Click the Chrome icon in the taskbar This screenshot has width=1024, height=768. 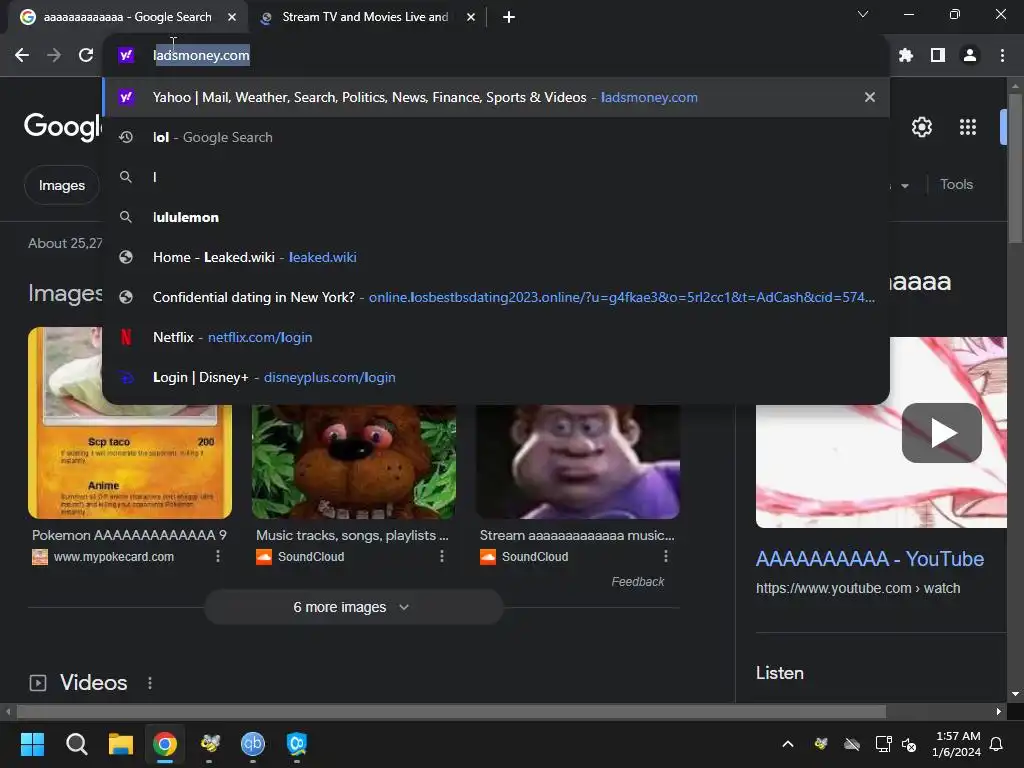pos(165,744)
